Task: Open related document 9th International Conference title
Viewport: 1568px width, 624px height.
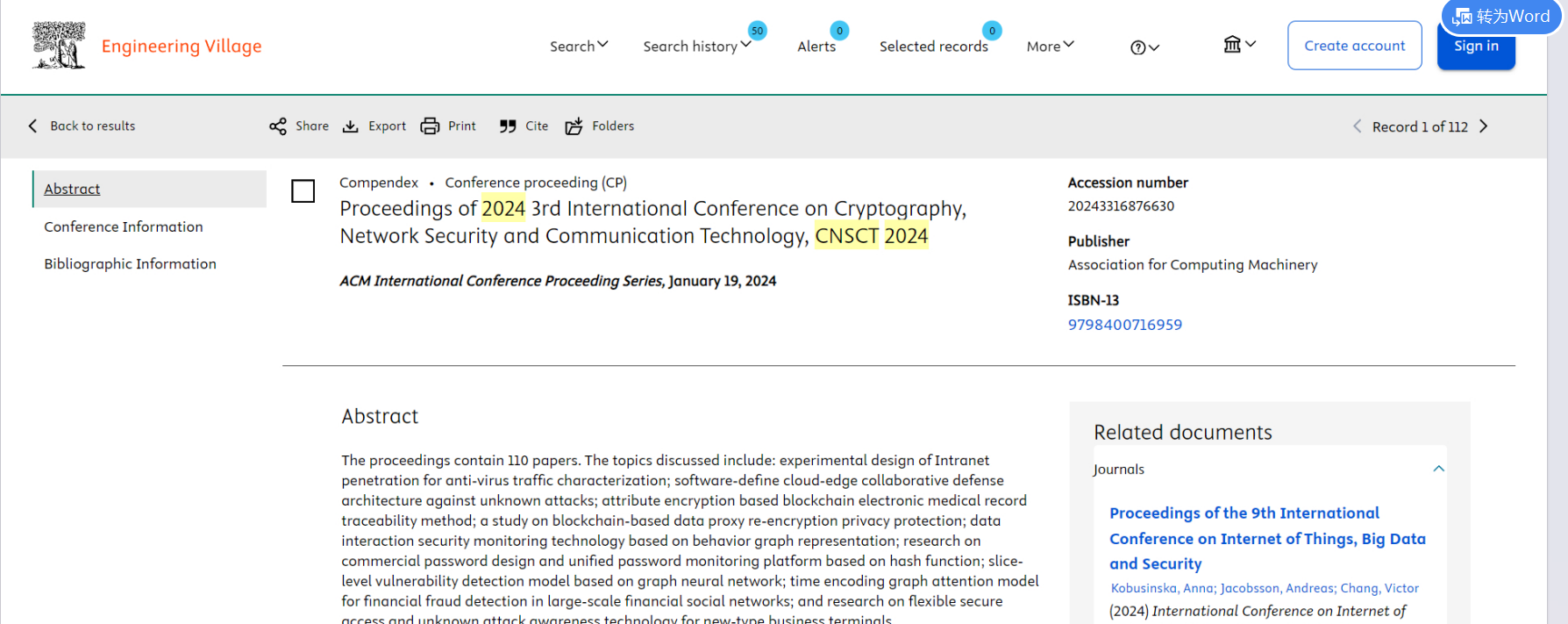Action: click(1267, 538)
